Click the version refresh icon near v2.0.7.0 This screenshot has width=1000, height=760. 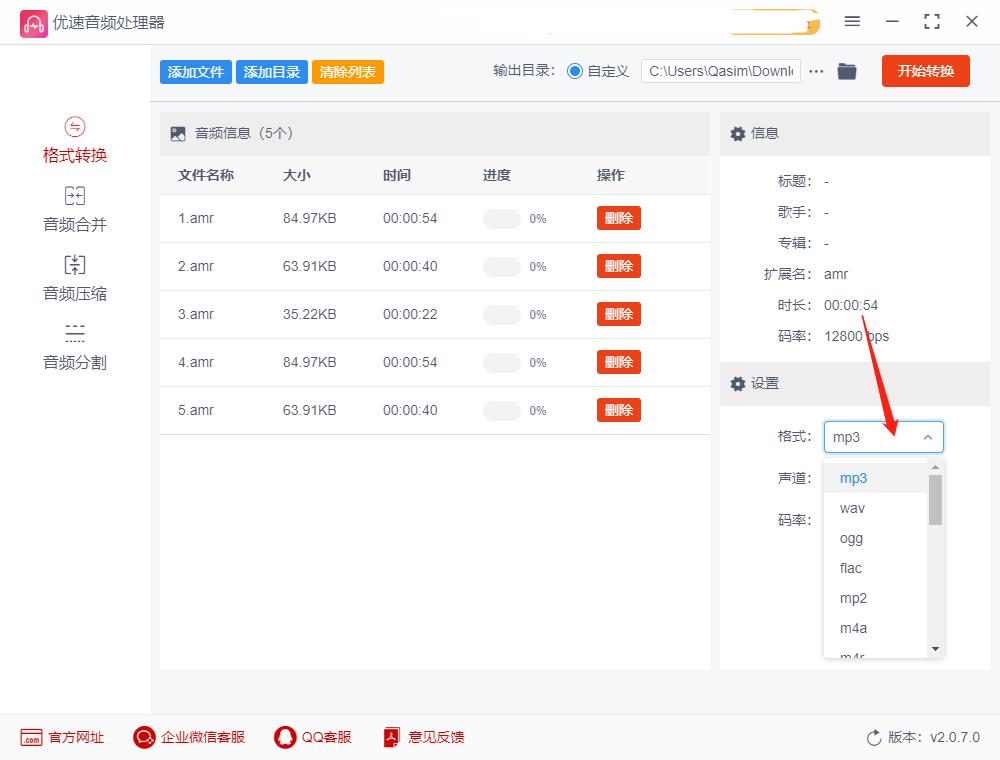click(x=871, y=737)
